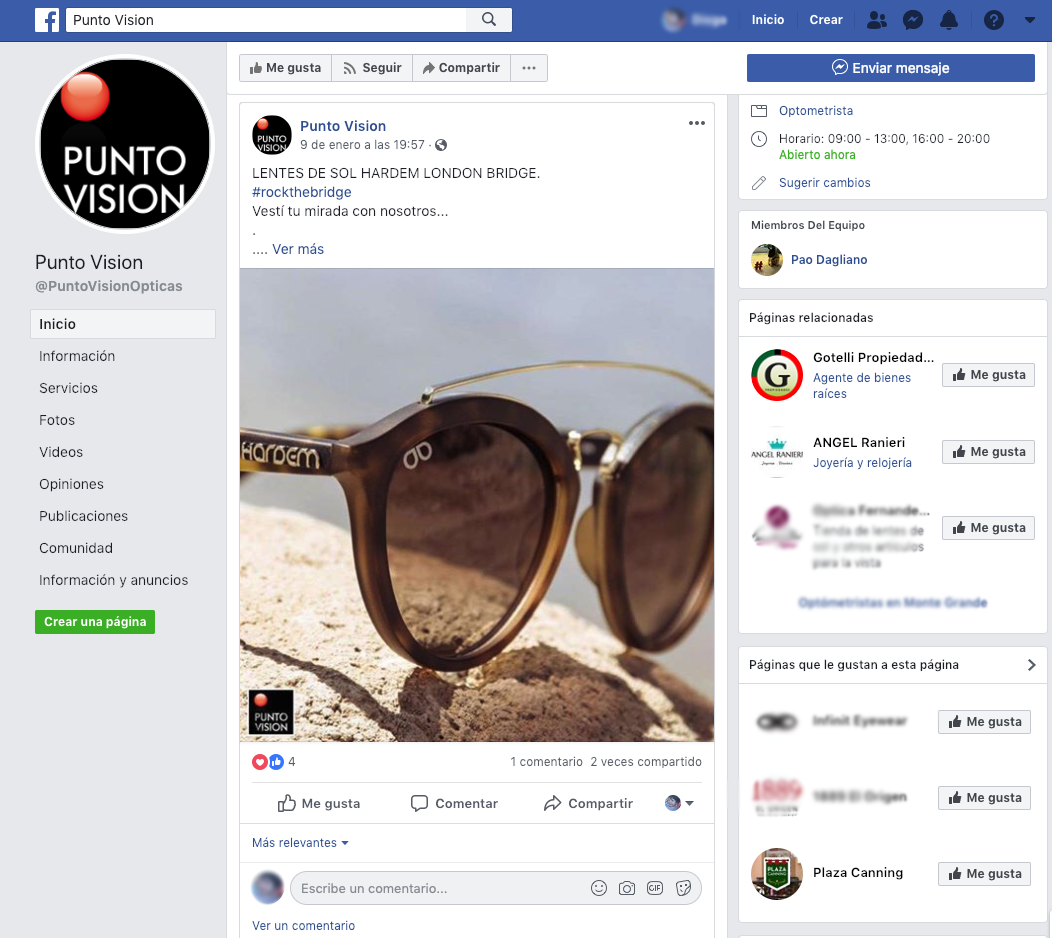Like the page with Me gusta button
Screen dimensions: 1052x938
(x=286, y=68)
